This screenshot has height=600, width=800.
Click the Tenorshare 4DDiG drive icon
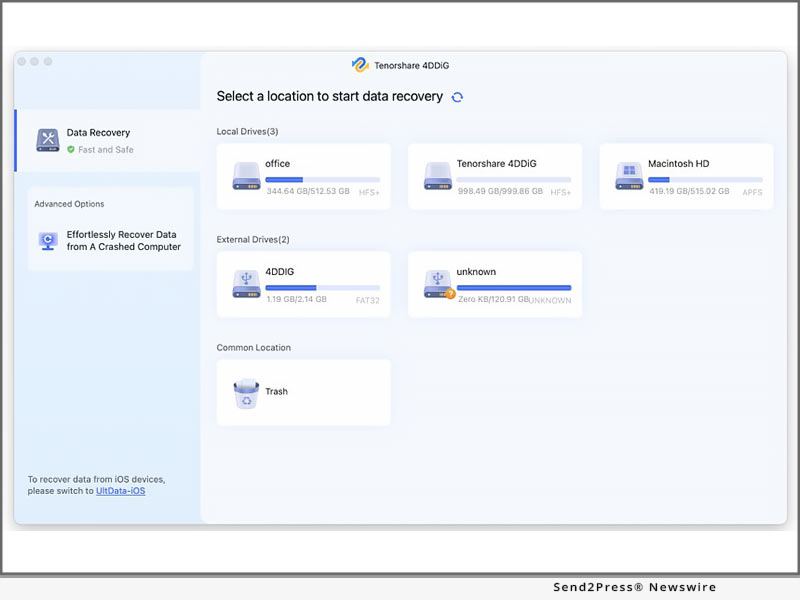(x=438, y=176)
